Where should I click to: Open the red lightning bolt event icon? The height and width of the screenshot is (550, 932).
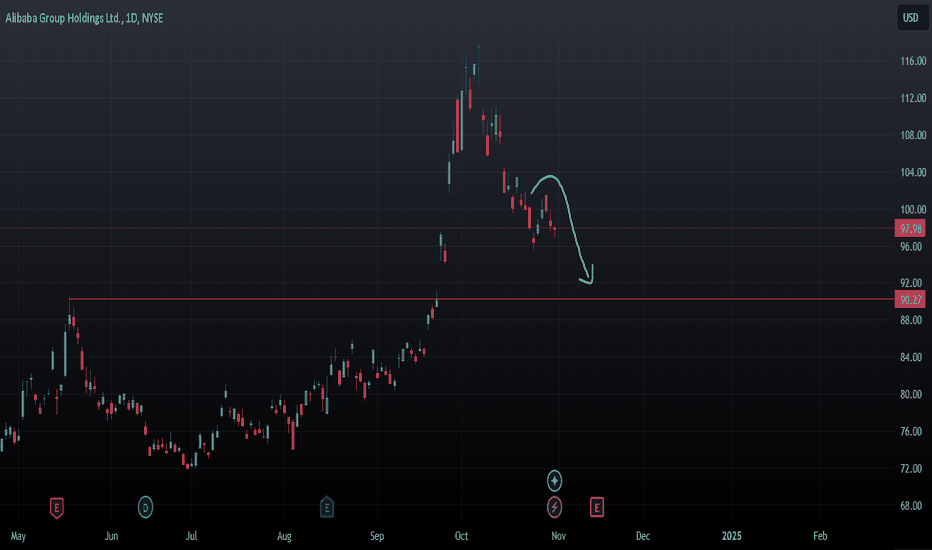[x=554, y=507]
